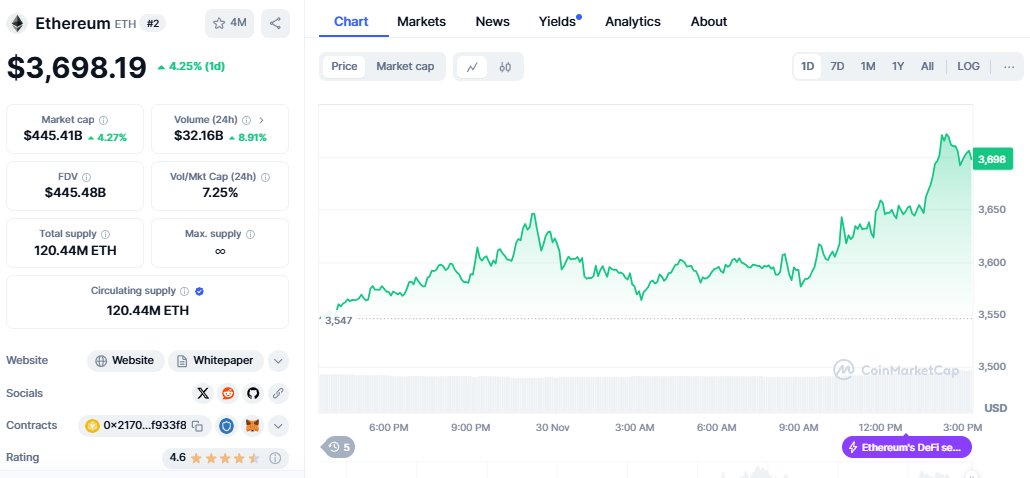Click the 7.25% Vol/Mkt Cap value
The image size is (1030, 478).
[220, 193]
